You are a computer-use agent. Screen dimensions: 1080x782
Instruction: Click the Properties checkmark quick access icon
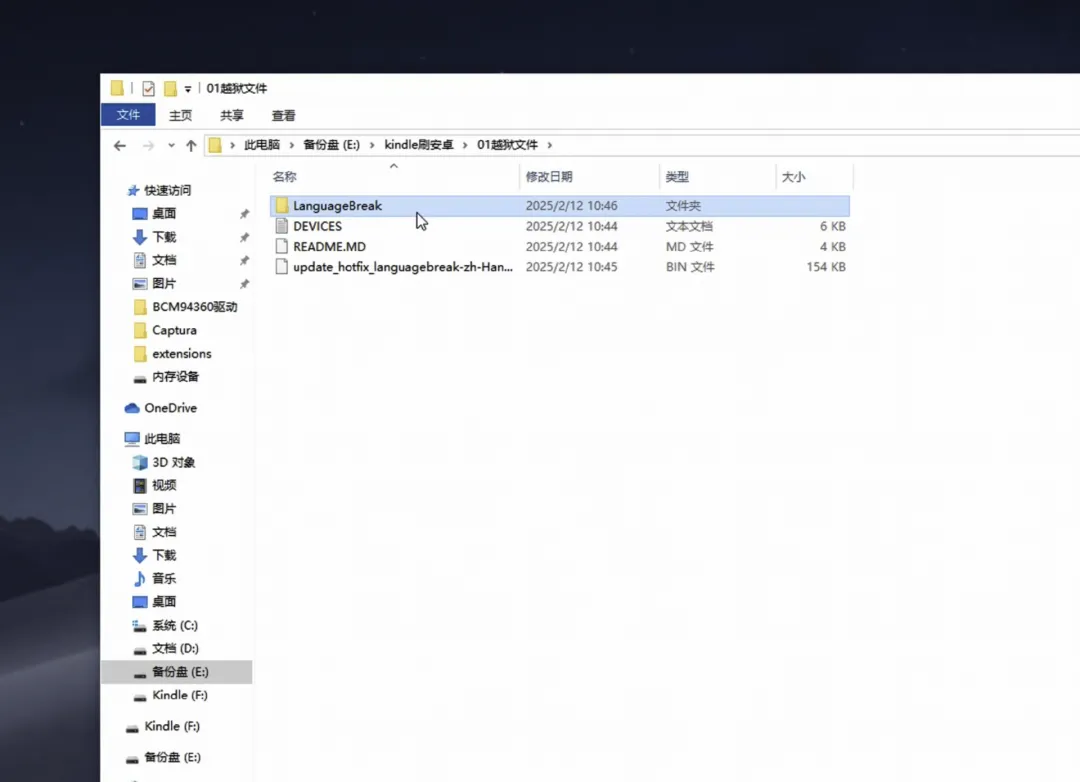pyautogui.click(x=148, y=88)
